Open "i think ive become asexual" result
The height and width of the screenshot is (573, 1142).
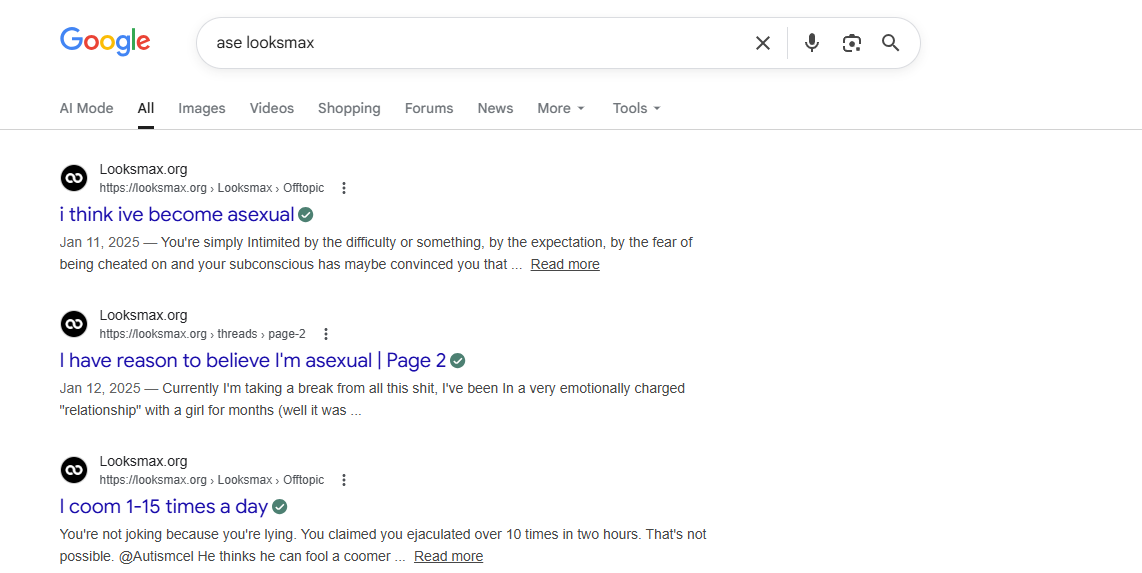(177, 215)
